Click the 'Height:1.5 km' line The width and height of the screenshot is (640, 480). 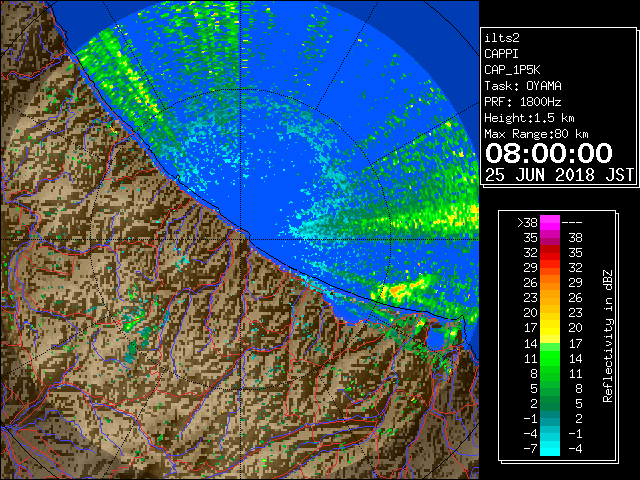529,118
